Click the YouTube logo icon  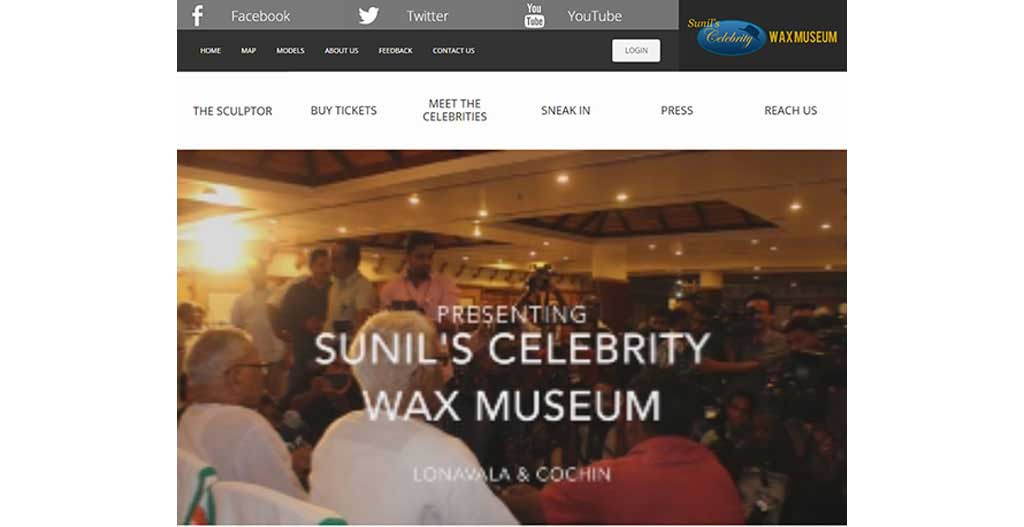[534, 16]
